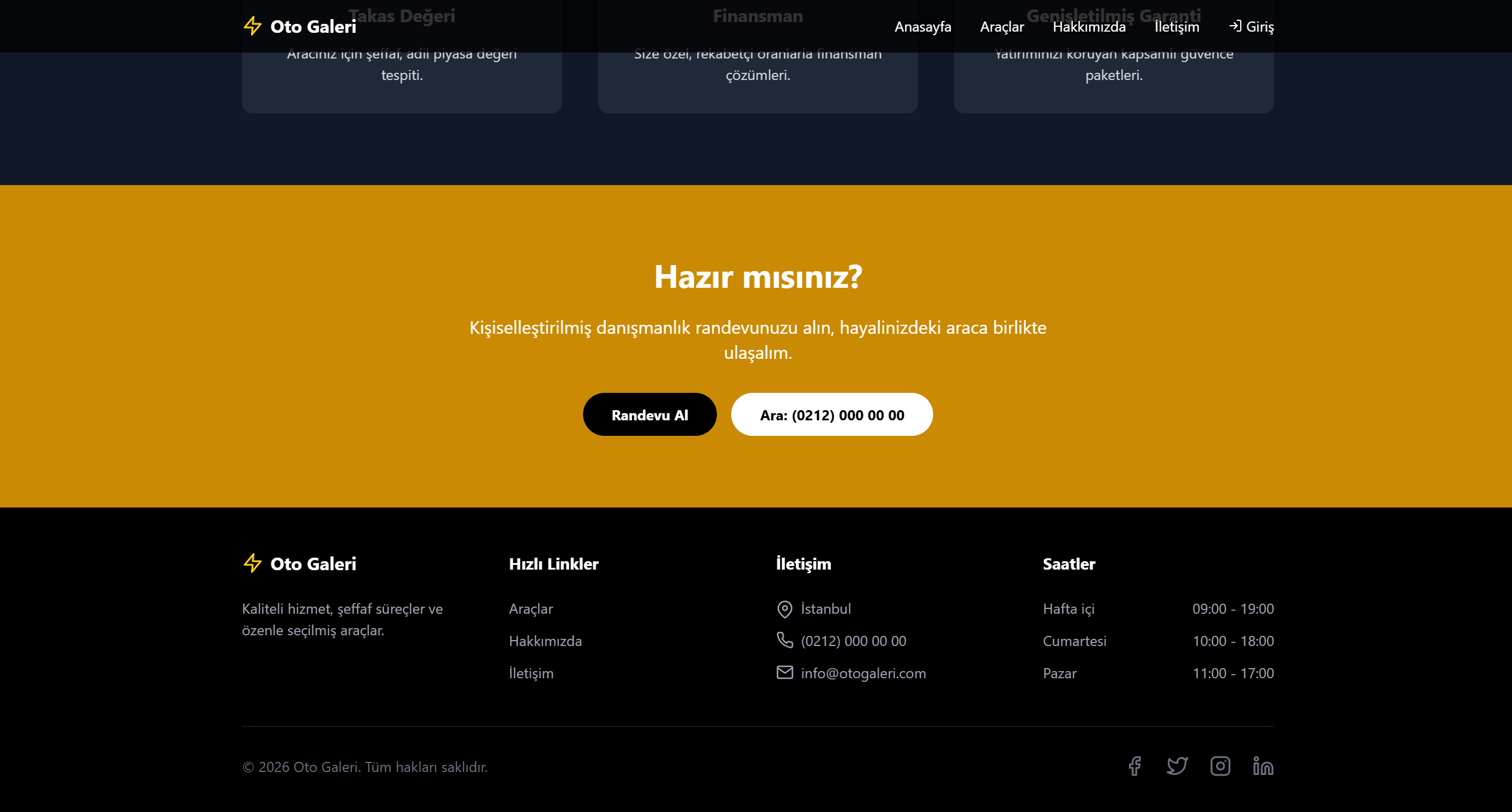The height and width of the screenshot is (812, 1512).
Task: Open the LinkedIn social icon in footer
Action: coord(1263,766)
